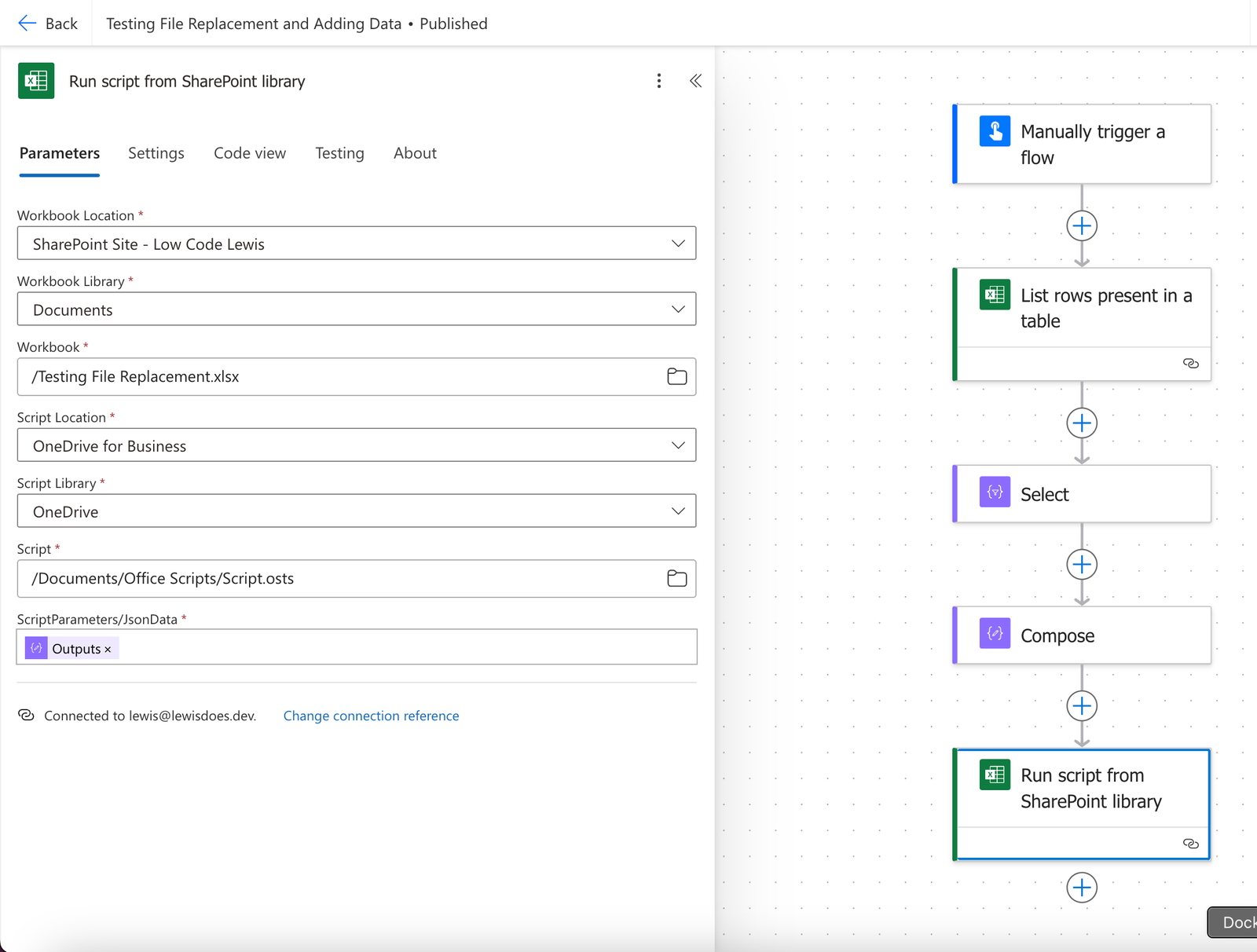Open the folder picker for the Script field

(x=676, y=579)
